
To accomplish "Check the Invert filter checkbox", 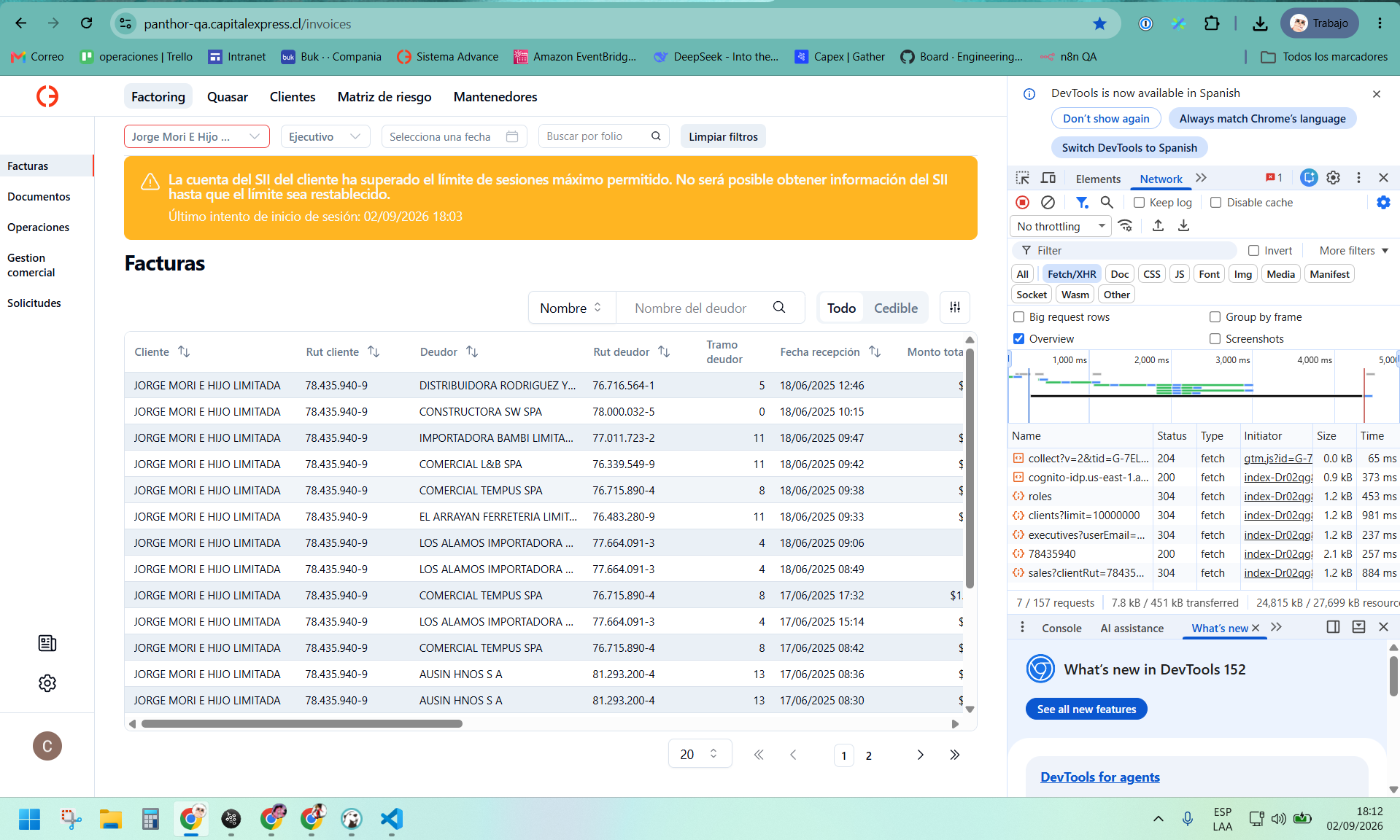I will (1253, 251).
